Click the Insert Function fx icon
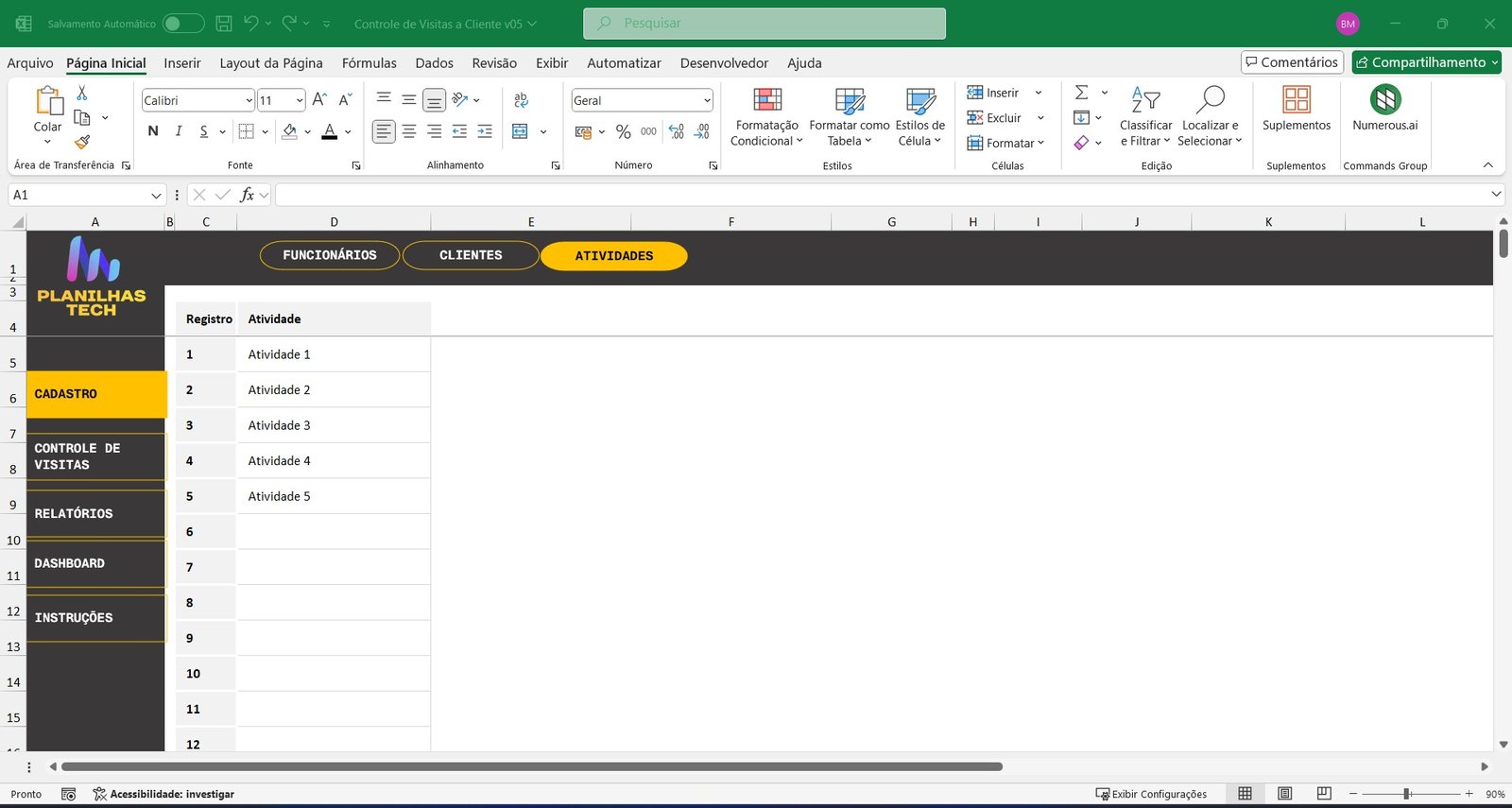 pos(247,195)
